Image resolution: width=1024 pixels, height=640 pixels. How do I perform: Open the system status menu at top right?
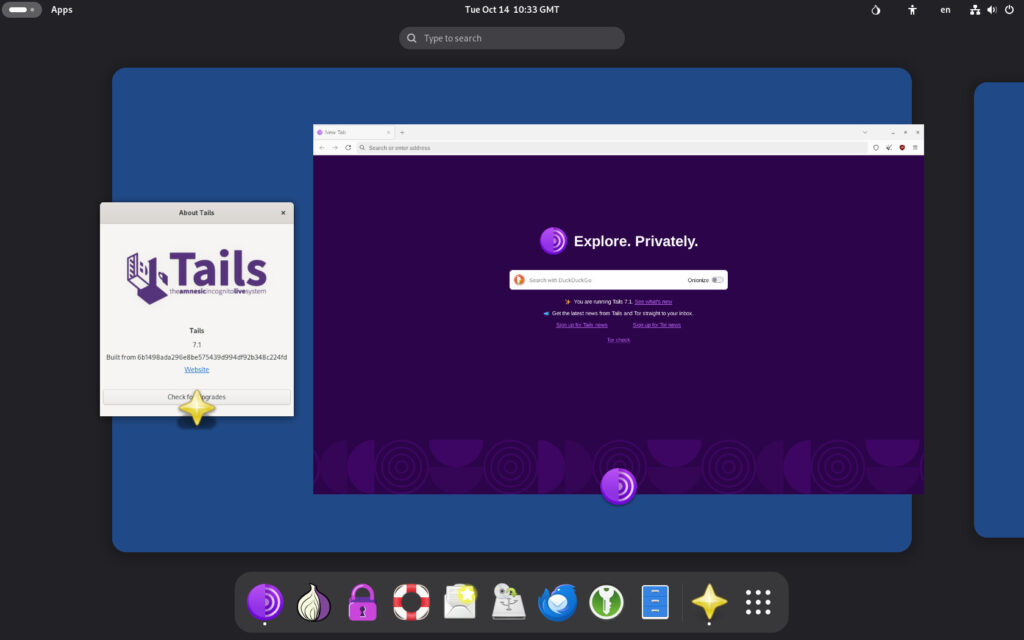[990, 9]
